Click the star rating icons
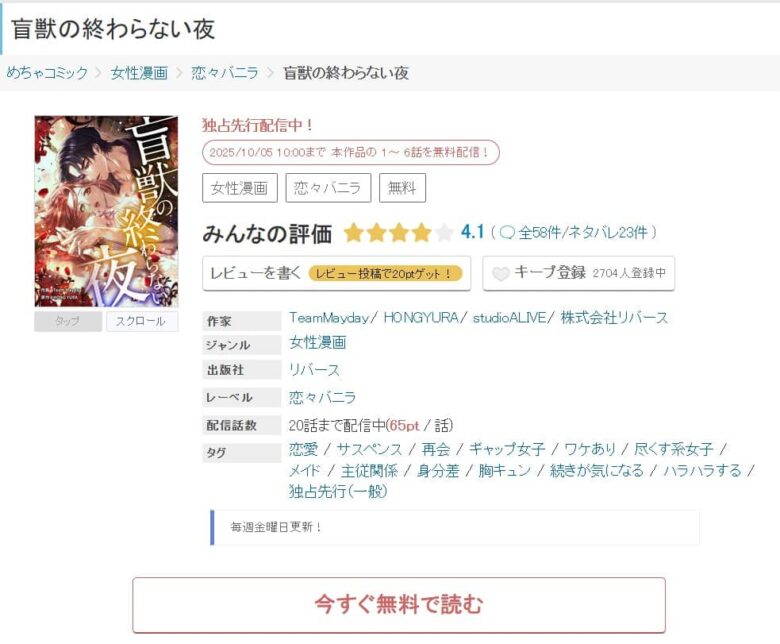780x644 pixels. tap(398, 232)
